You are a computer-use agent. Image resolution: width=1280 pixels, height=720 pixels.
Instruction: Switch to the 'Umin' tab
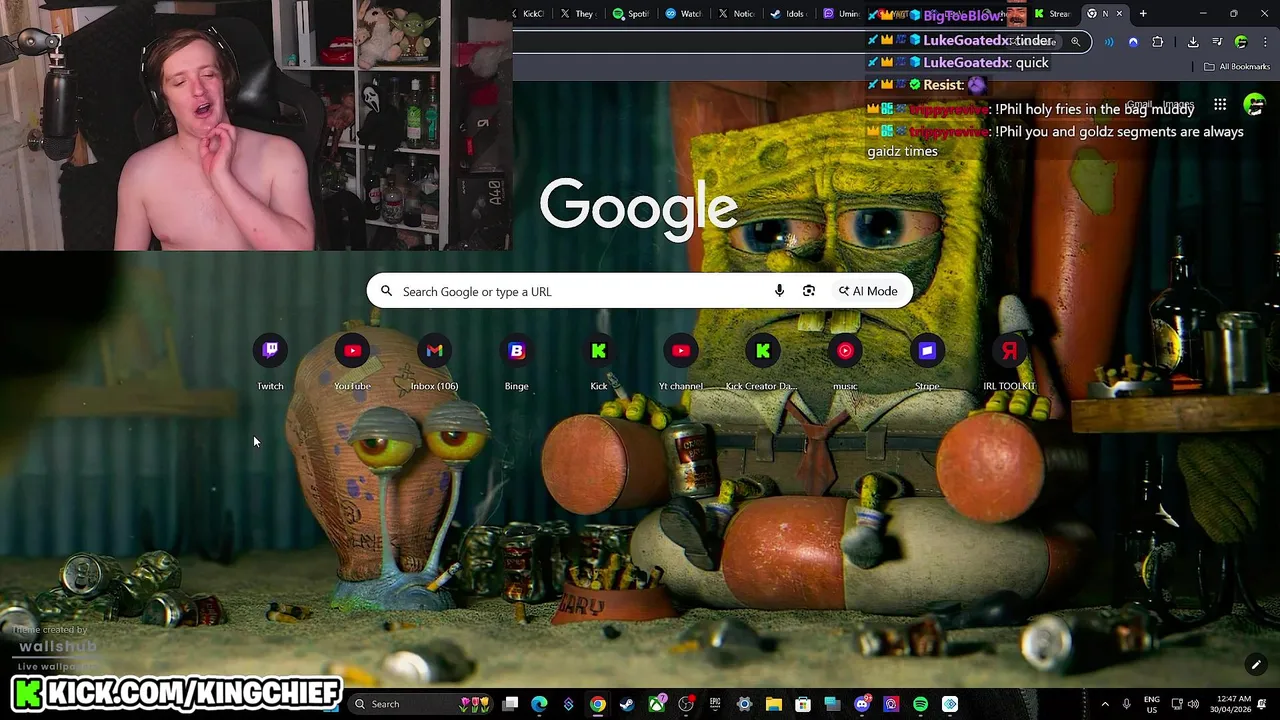[x=842, y=14]
